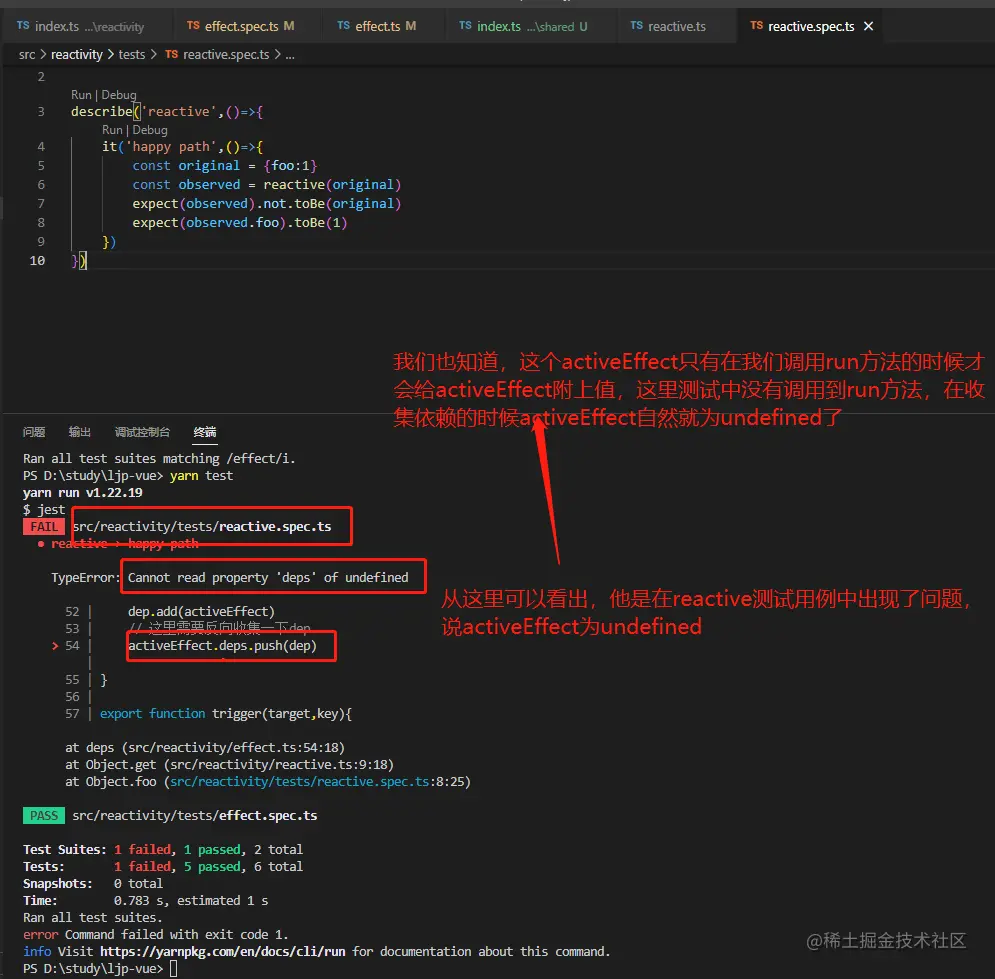Click 'expect(observed).not.toBe(original)' line
The height and width of the screenshot is (979, 995).
pyautogui.click(x=267, y=204)
